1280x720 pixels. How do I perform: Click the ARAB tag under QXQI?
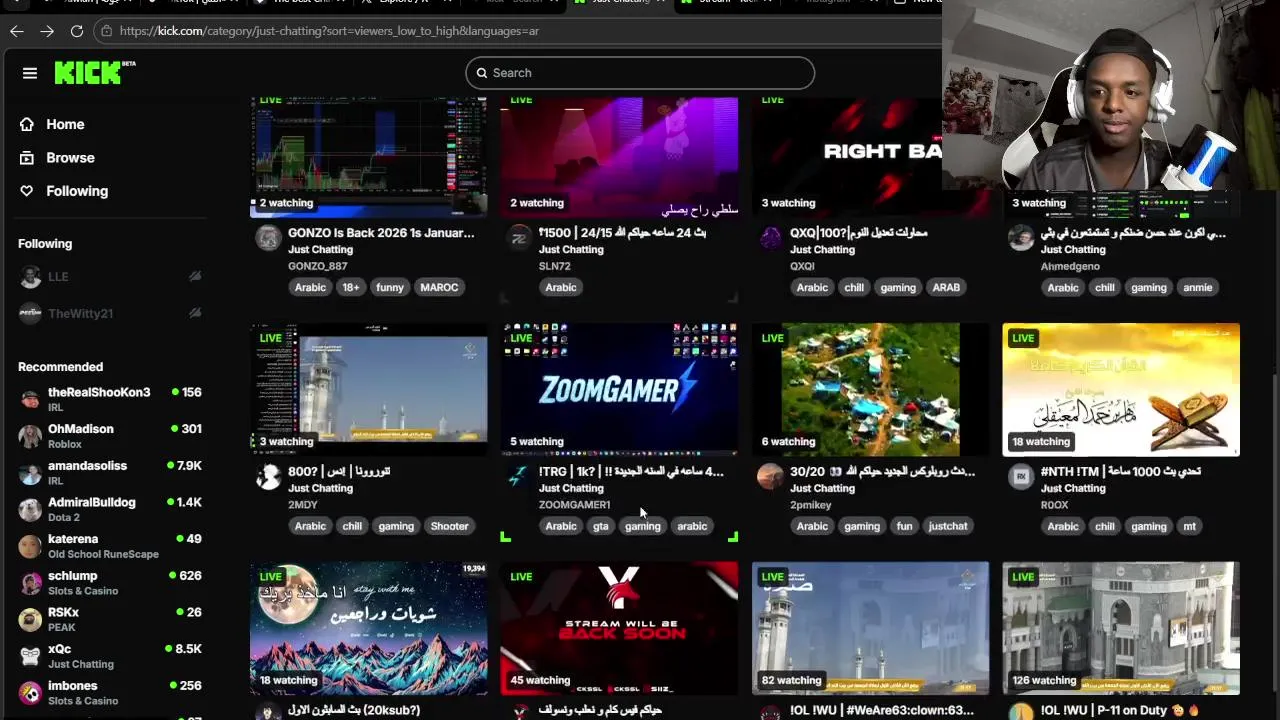[946, 288]
